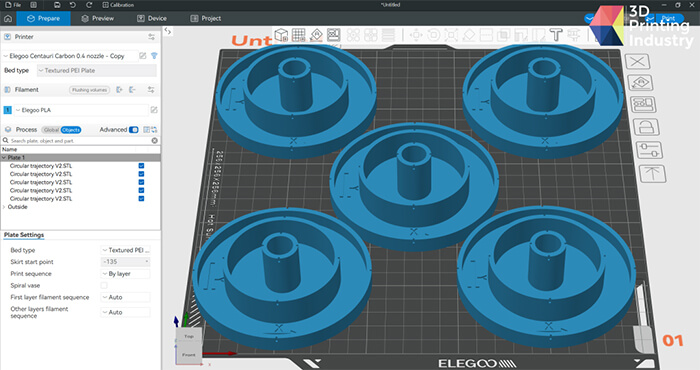This screenshot has height=370, width=700.
Task: Focus the Search plate, object and part field
Action: (76, 141)
